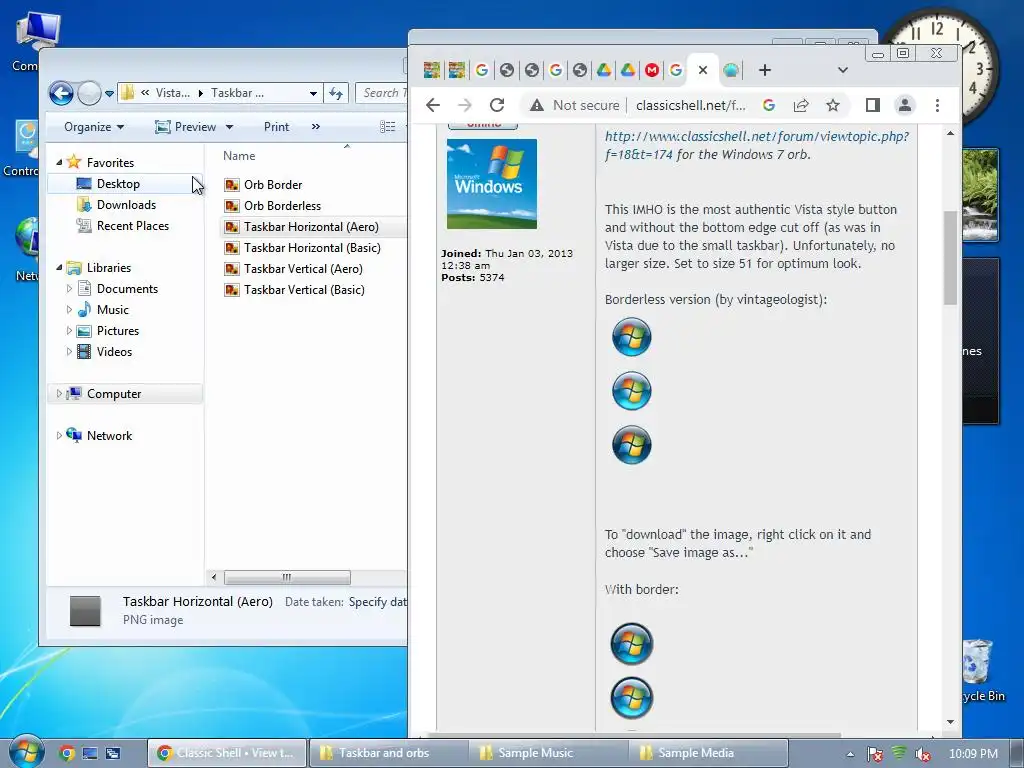Open the Preview dropdown arrow
The image size is (1024, 768).
229,127
